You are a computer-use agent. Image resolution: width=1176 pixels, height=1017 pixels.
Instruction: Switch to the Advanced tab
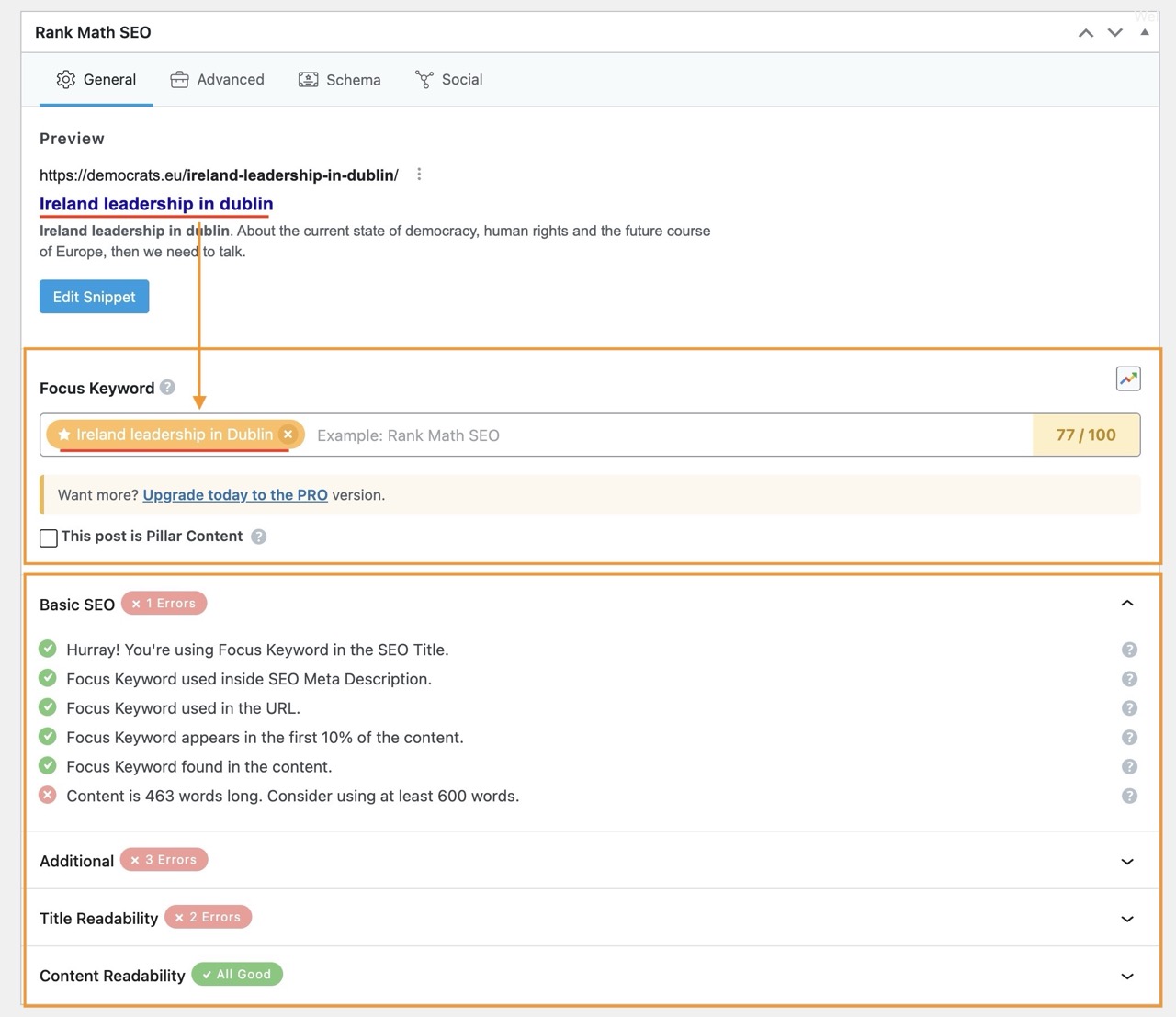click(218, 80)
